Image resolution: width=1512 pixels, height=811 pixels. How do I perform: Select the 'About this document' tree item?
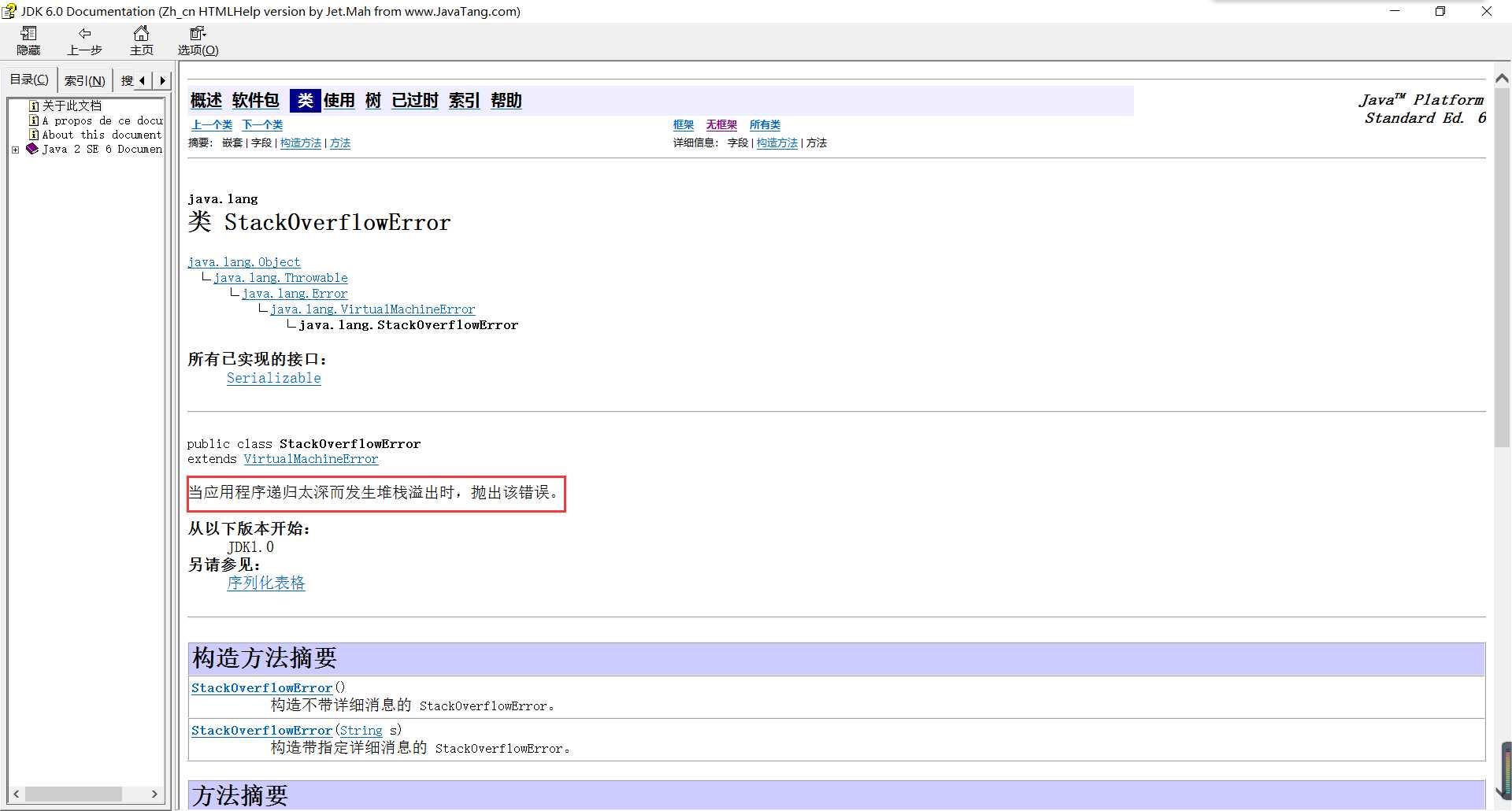(102, 135)
